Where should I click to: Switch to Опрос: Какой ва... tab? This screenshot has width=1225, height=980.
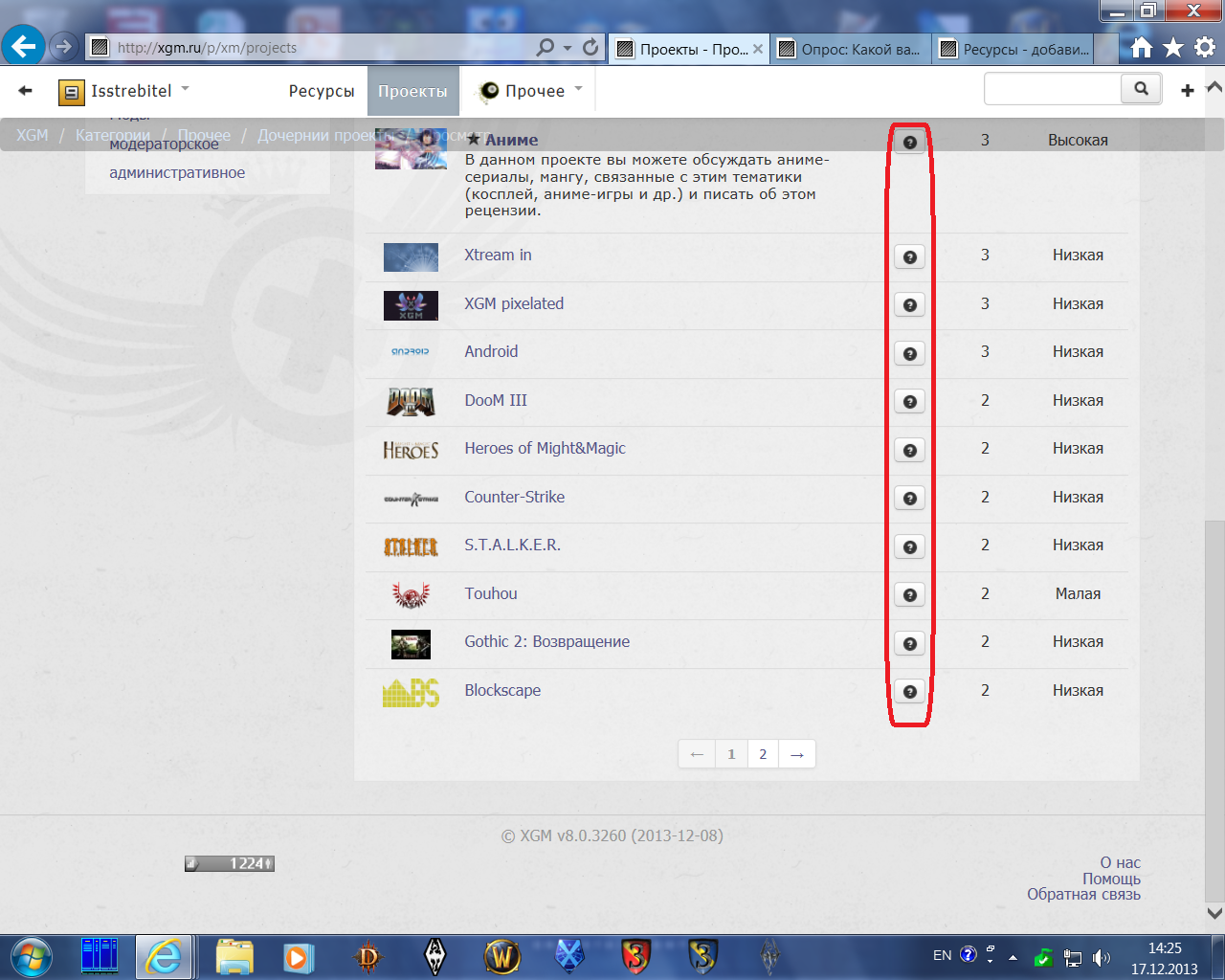tap(851, 49)
